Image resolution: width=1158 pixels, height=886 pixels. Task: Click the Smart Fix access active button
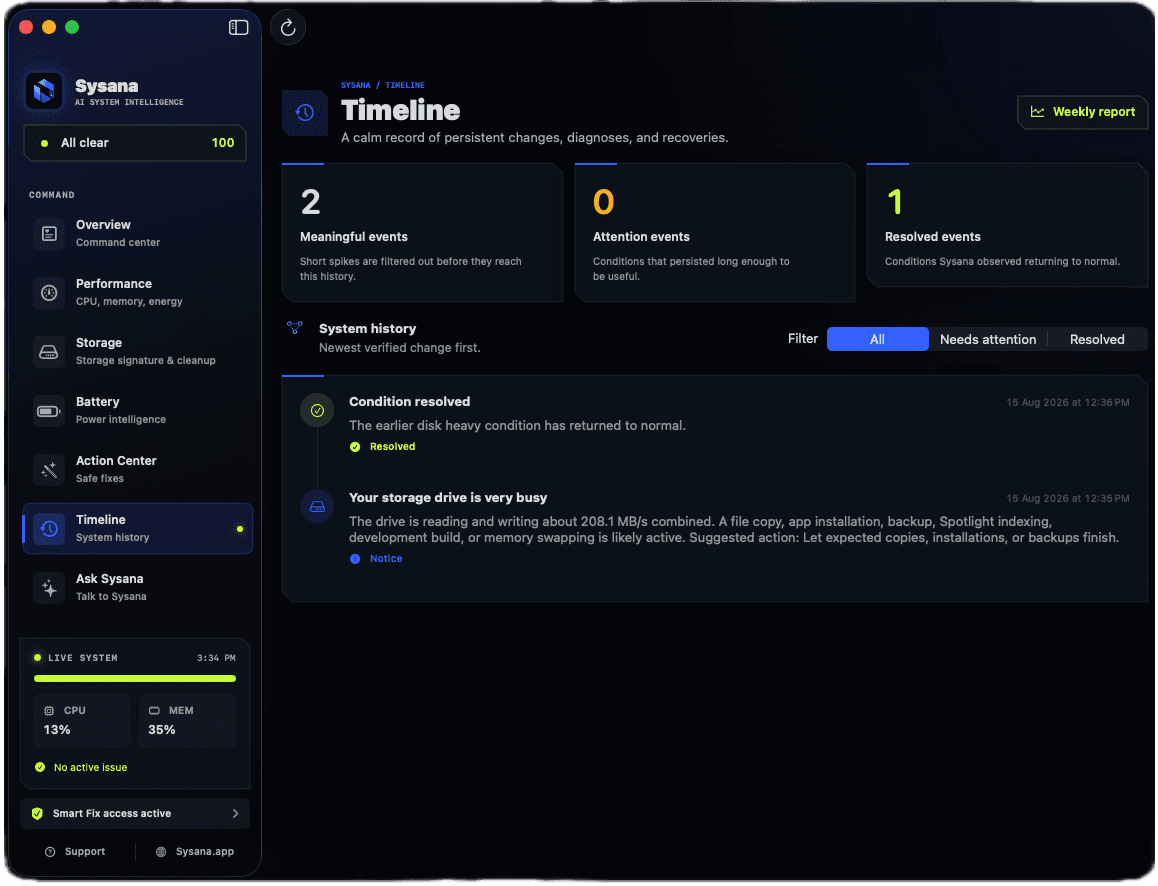135,814
